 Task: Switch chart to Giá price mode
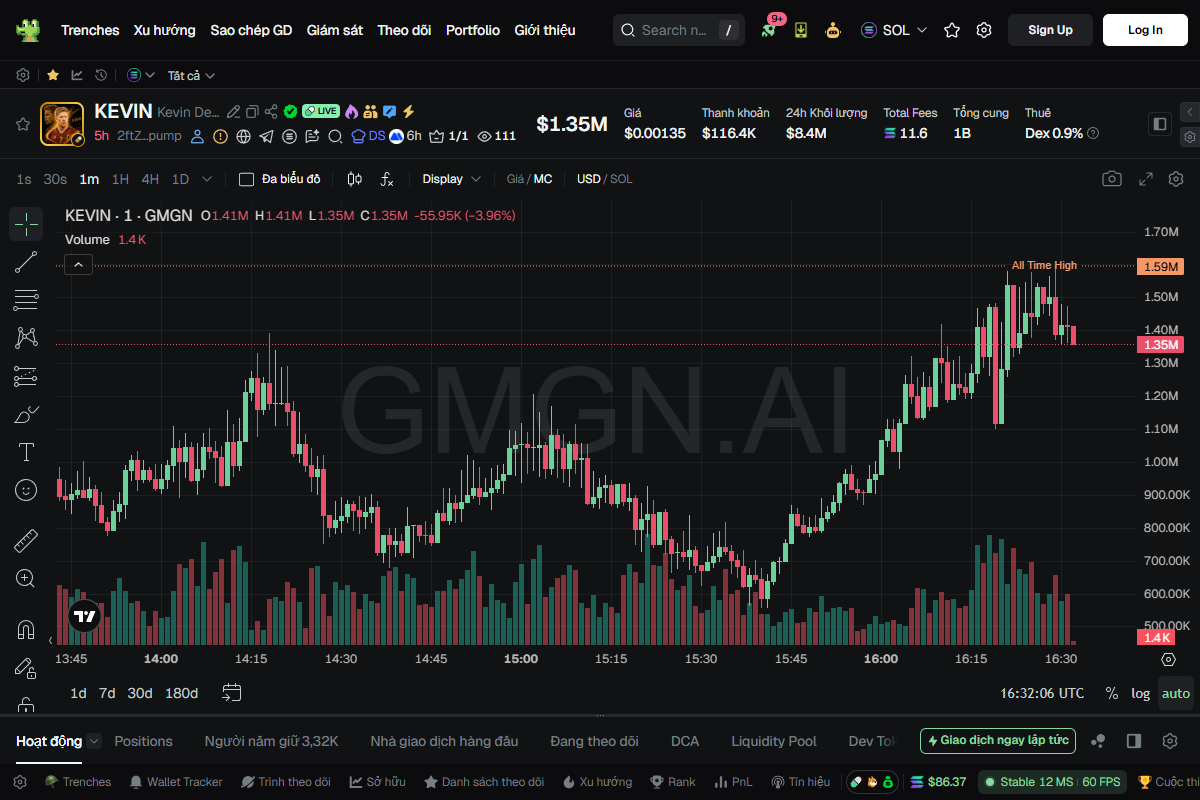click(515, 179)
